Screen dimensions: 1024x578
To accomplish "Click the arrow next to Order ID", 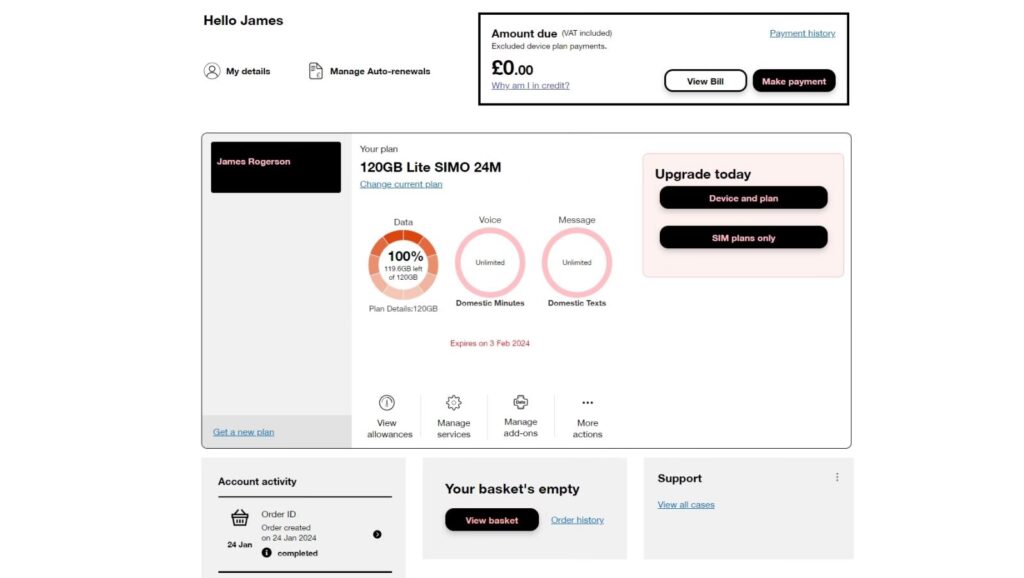I will 377,534.
